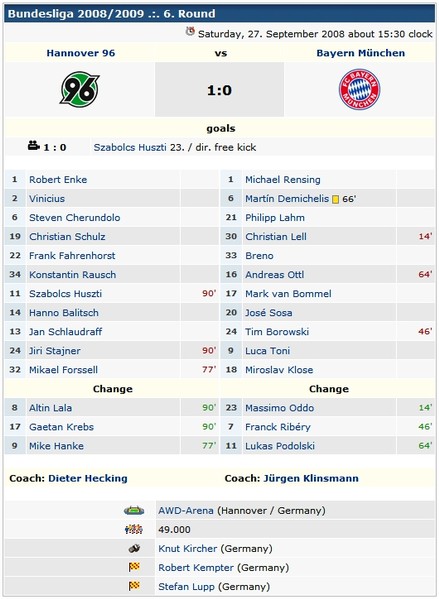Open the AWD-Arena venue link

(x=186, y=510)
